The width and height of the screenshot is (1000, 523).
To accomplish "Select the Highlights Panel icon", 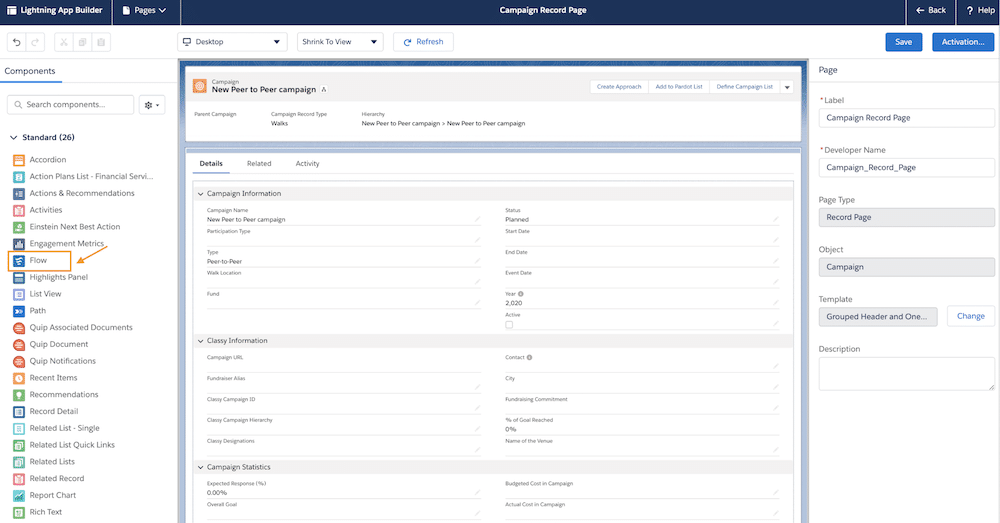I will pyautogui.click(x=19, y=277).
